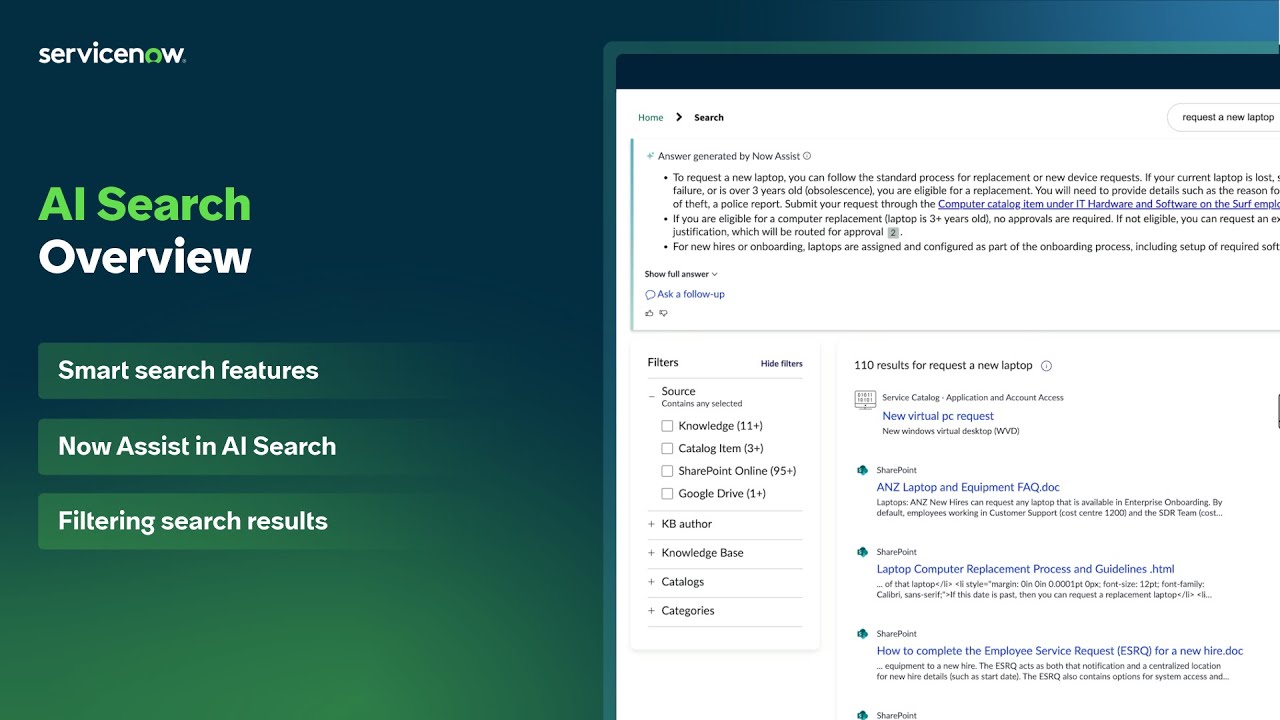Click the Service Catalog item icon
Image resolution: width=1280 pixels, height=720 pixels.
(x=864, y=399)
